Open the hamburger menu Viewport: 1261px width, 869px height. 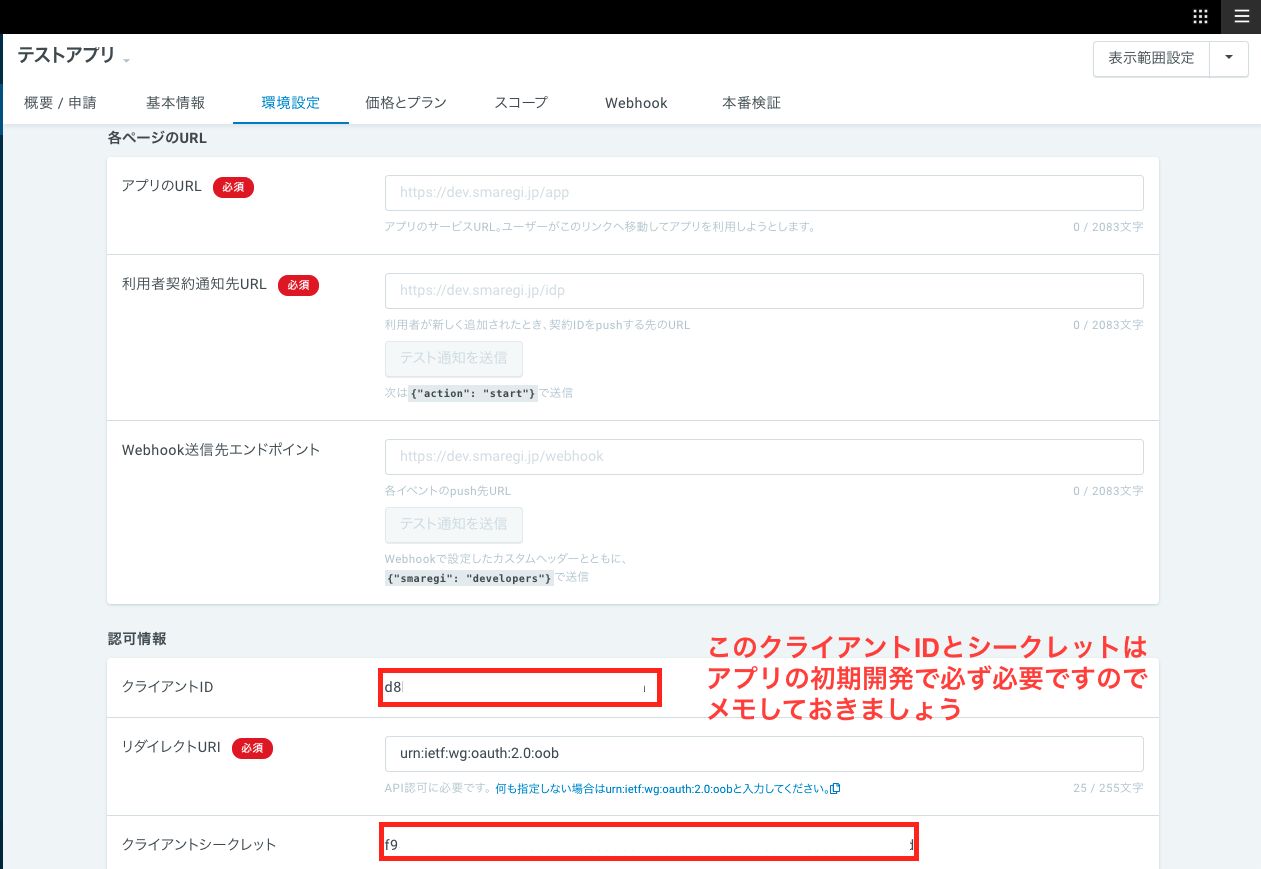1240,16
